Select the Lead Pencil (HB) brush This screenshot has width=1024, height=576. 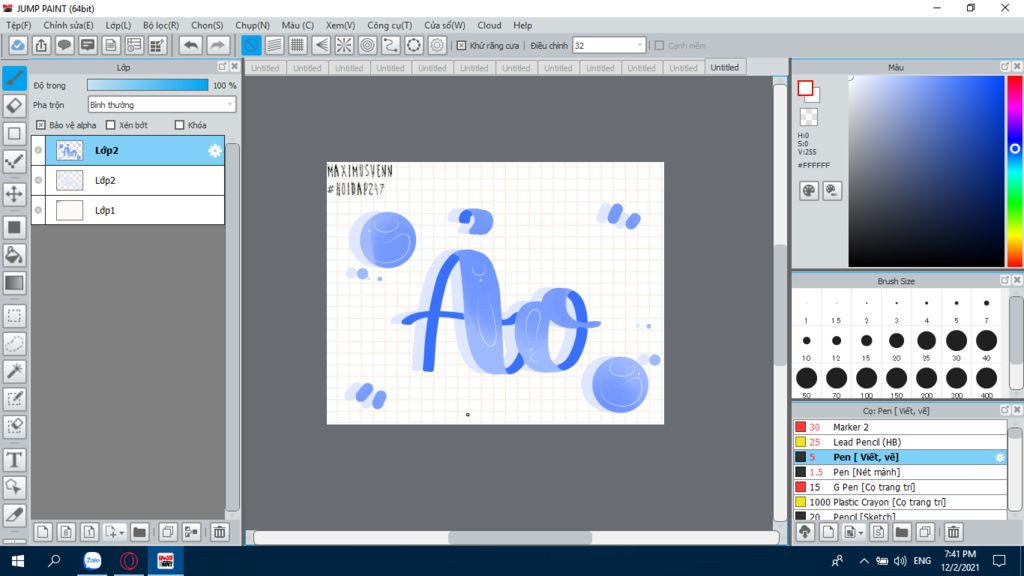(900, 442)
